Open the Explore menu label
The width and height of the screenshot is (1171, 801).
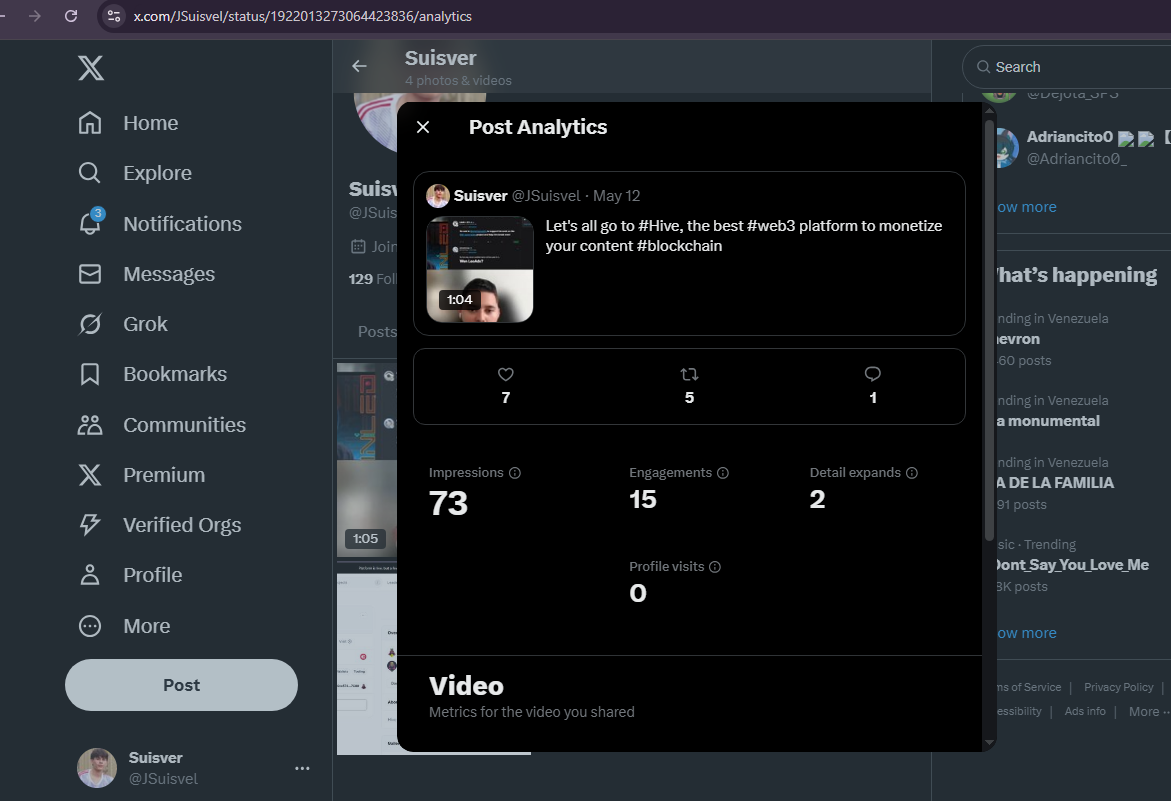[158, 173]
